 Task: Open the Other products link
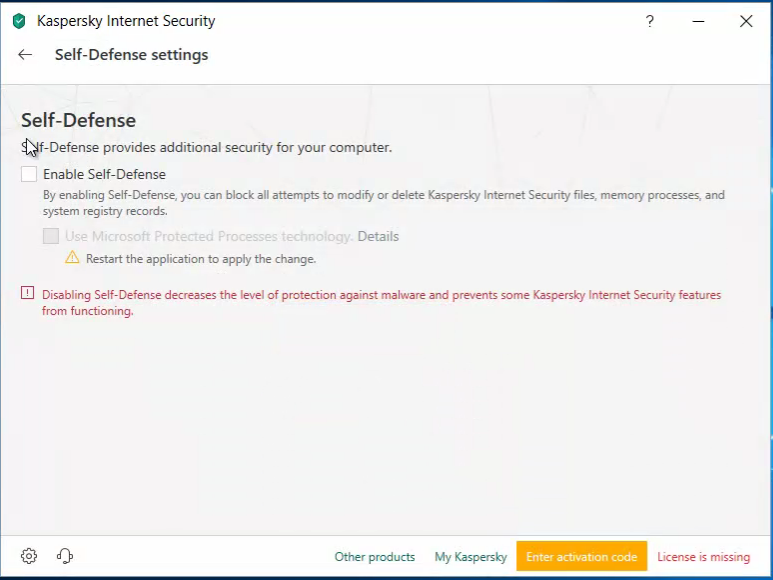375,557
